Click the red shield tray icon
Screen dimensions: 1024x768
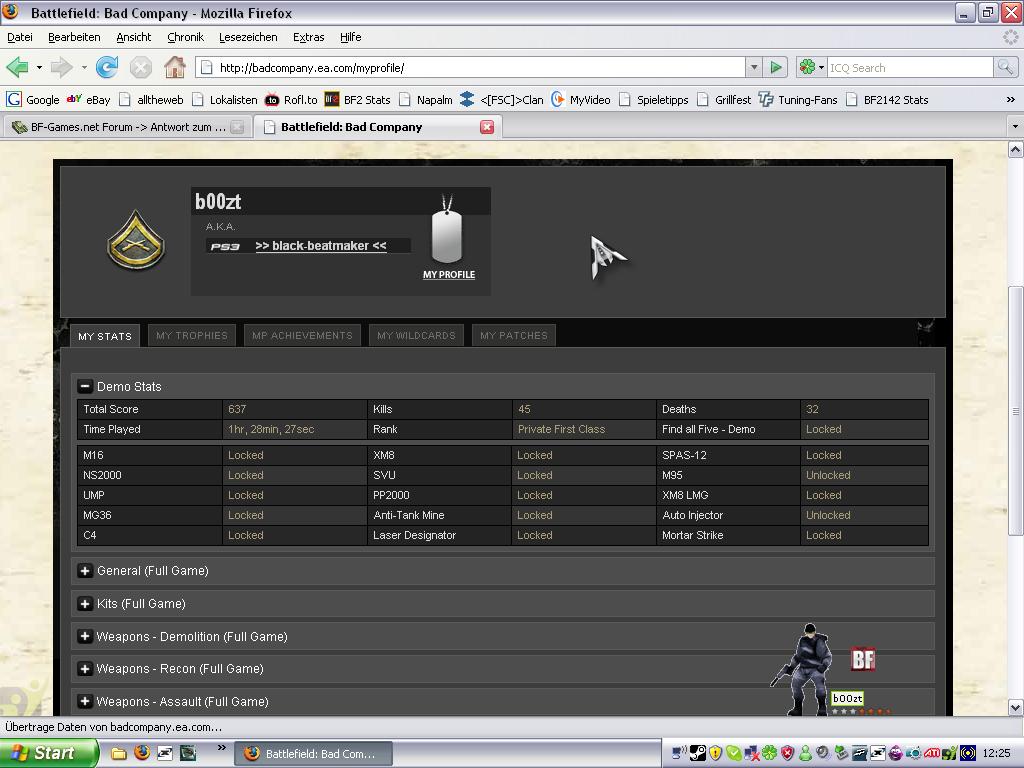[788, 754]
